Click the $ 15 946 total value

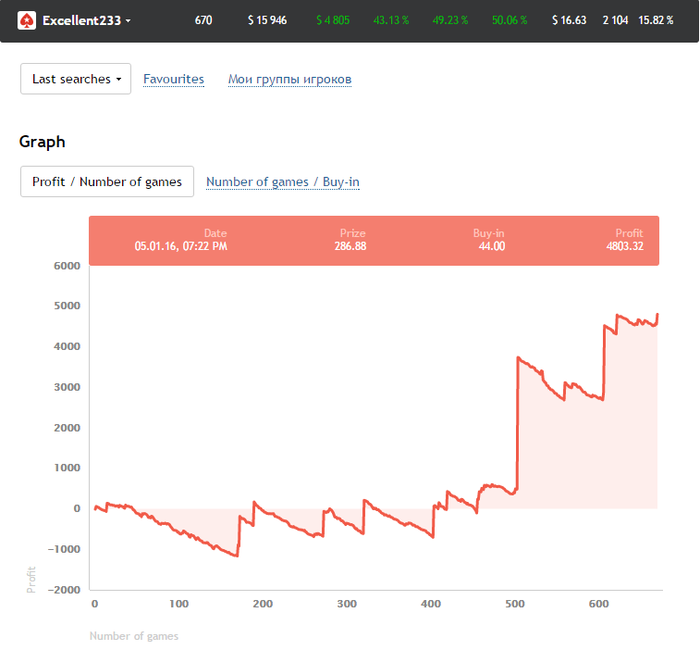pos(267,20)
